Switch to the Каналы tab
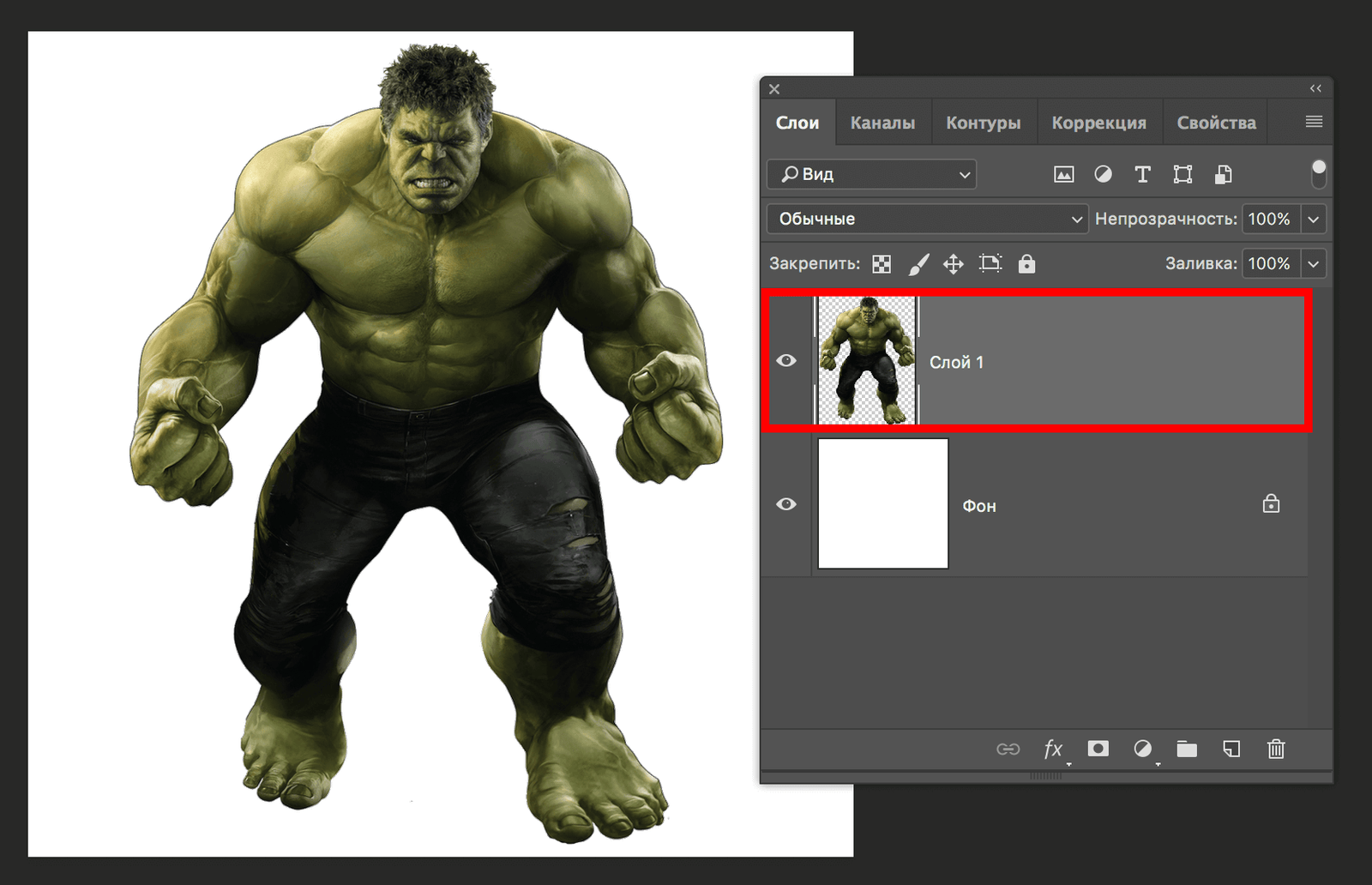This screenshot has height=885, width=1372. [x=882, y=123]
